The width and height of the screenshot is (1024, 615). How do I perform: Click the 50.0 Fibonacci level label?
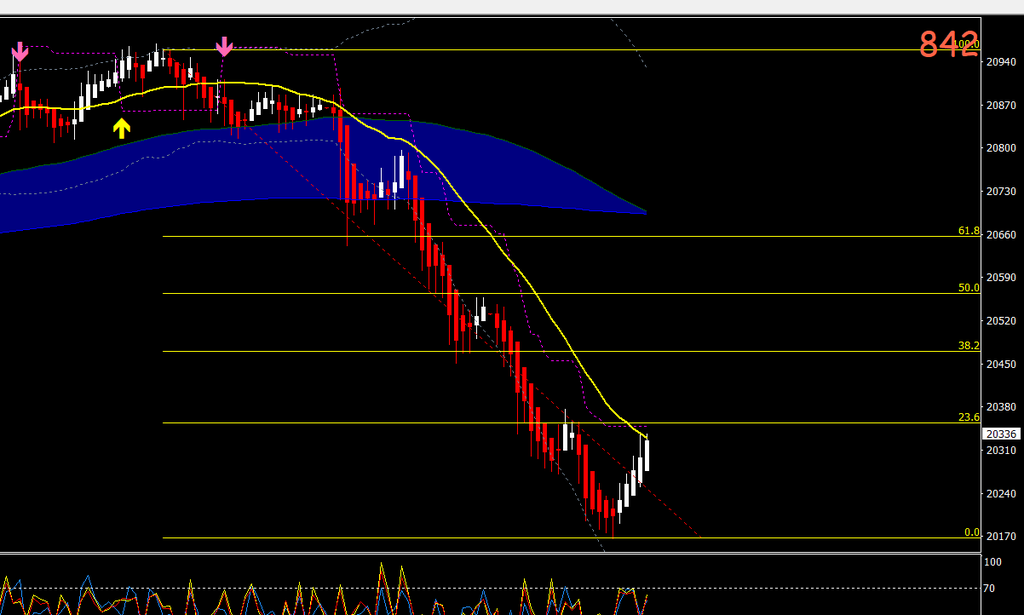(x=968, y=287)
